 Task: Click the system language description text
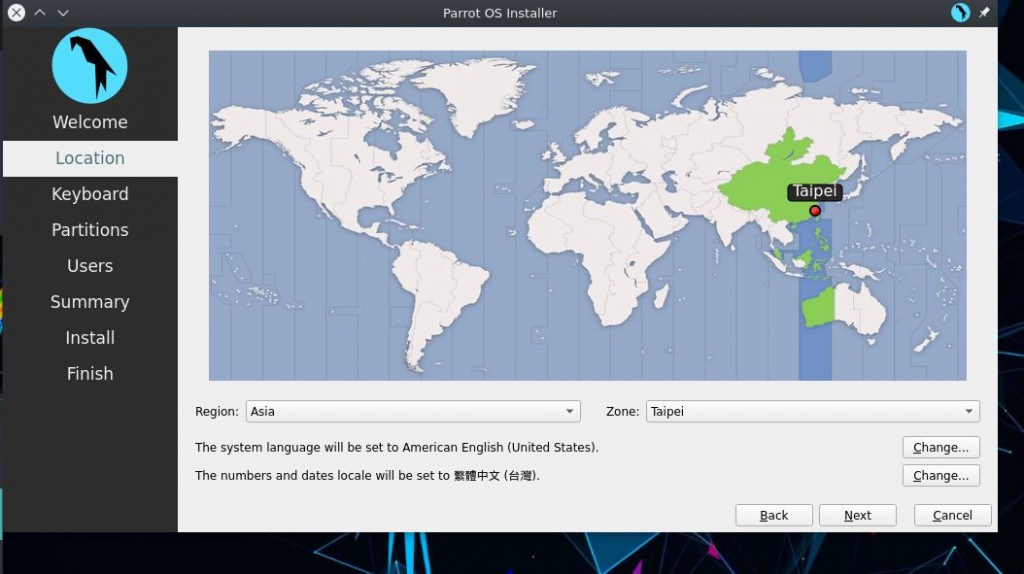(396, 447)
